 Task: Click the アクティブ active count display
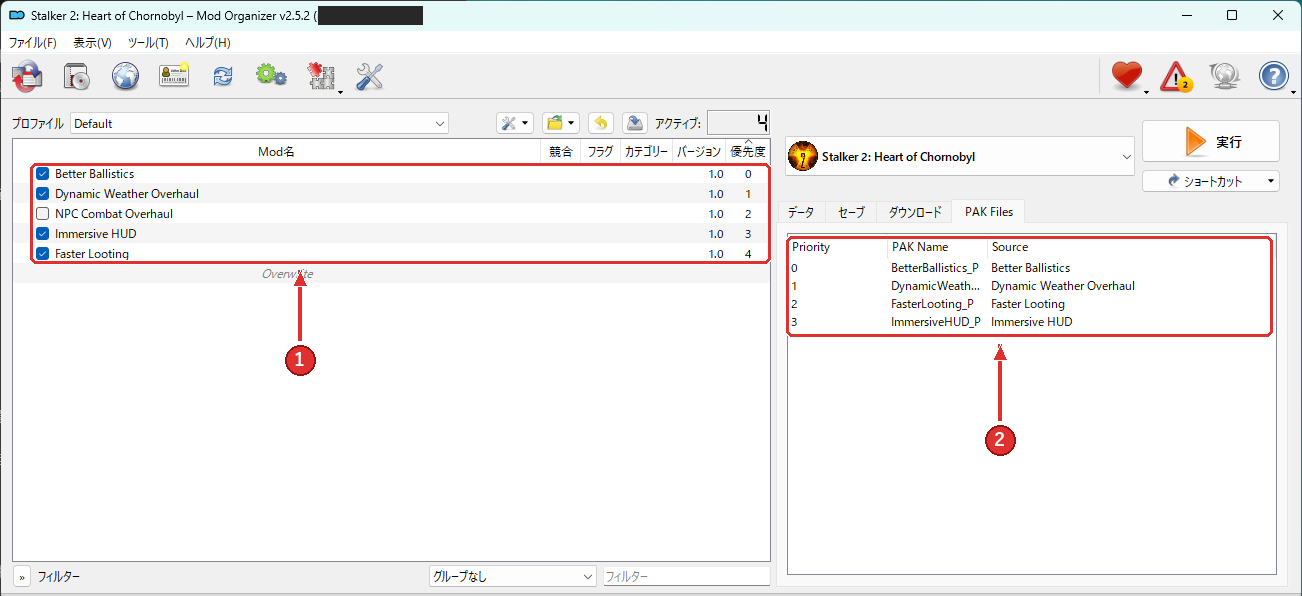[738, 123]
